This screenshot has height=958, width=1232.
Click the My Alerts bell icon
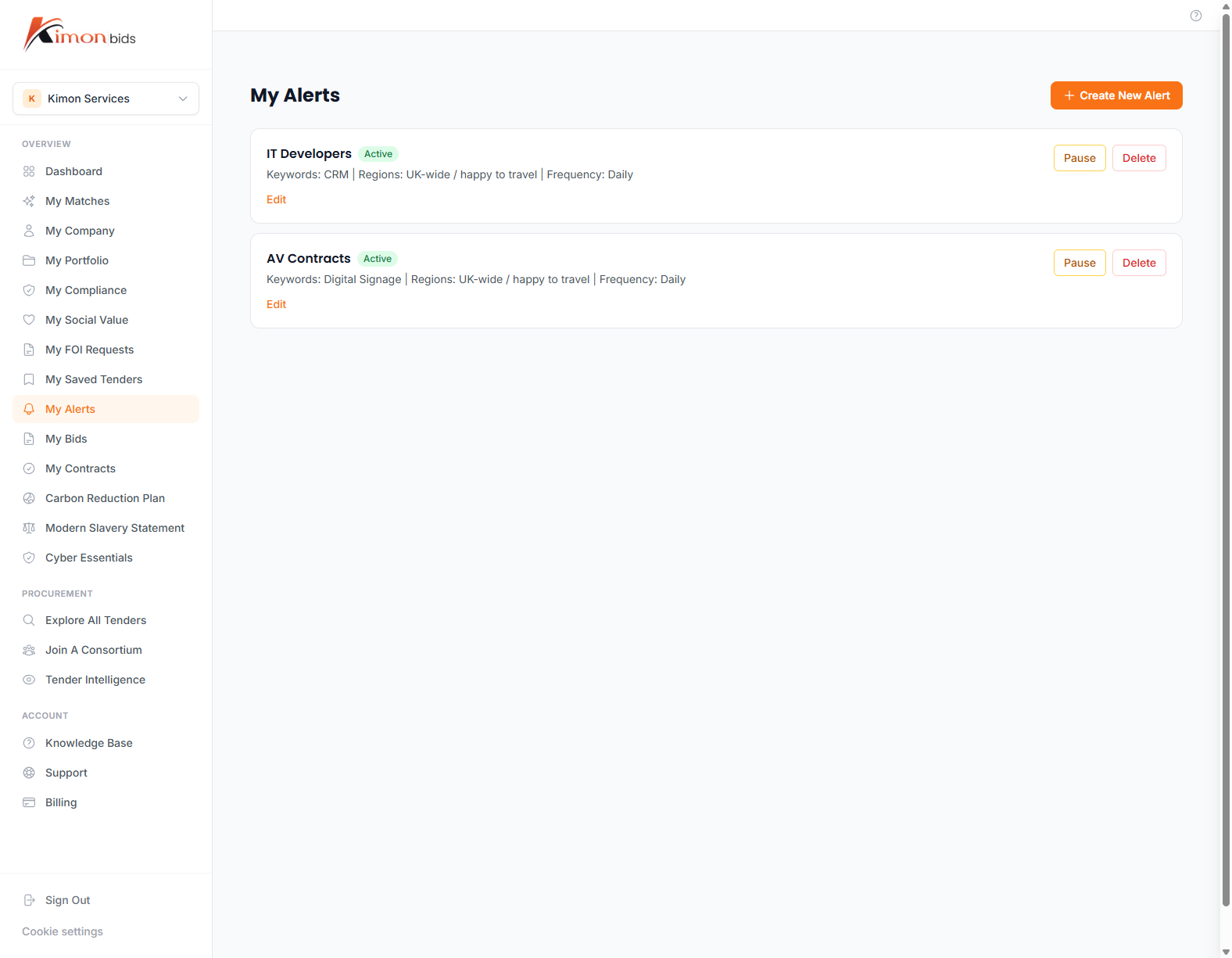[x=29, y=409]
